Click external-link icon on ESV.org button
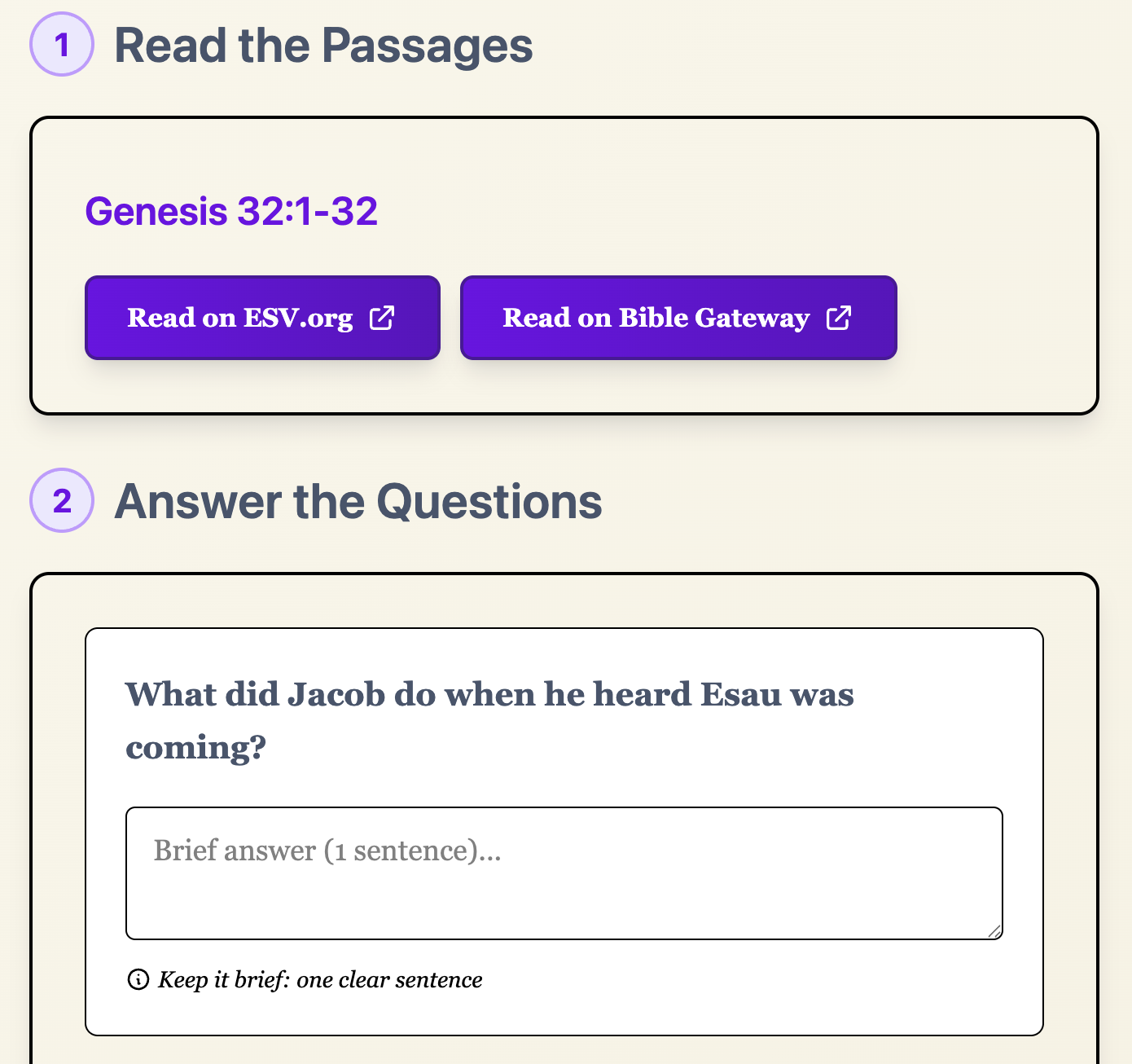Image resolution: width=1132 pixels, height=1064 pixels. (x=382, y=318)
